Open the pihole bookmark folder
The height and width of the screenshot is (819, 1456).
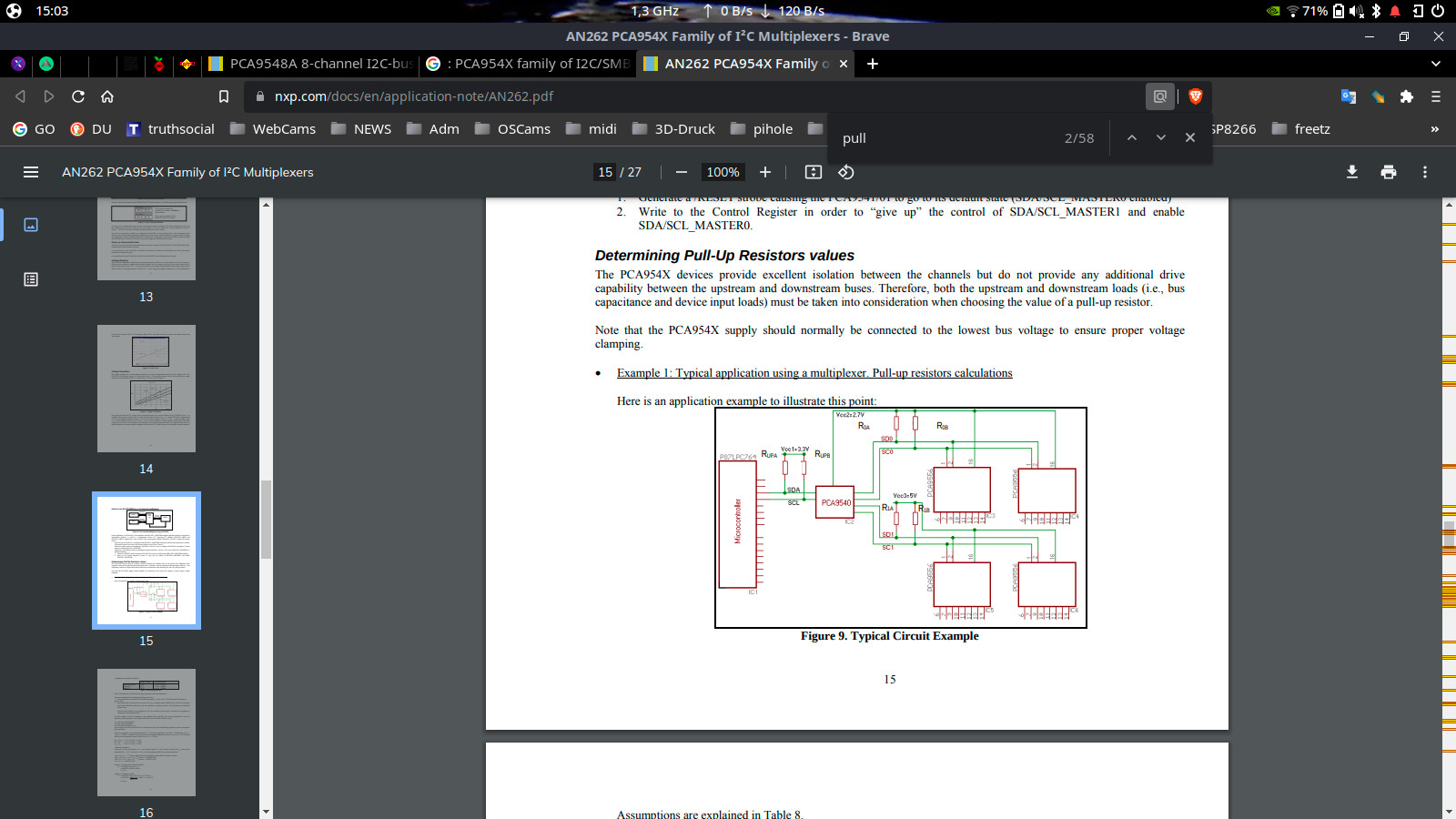762,129
